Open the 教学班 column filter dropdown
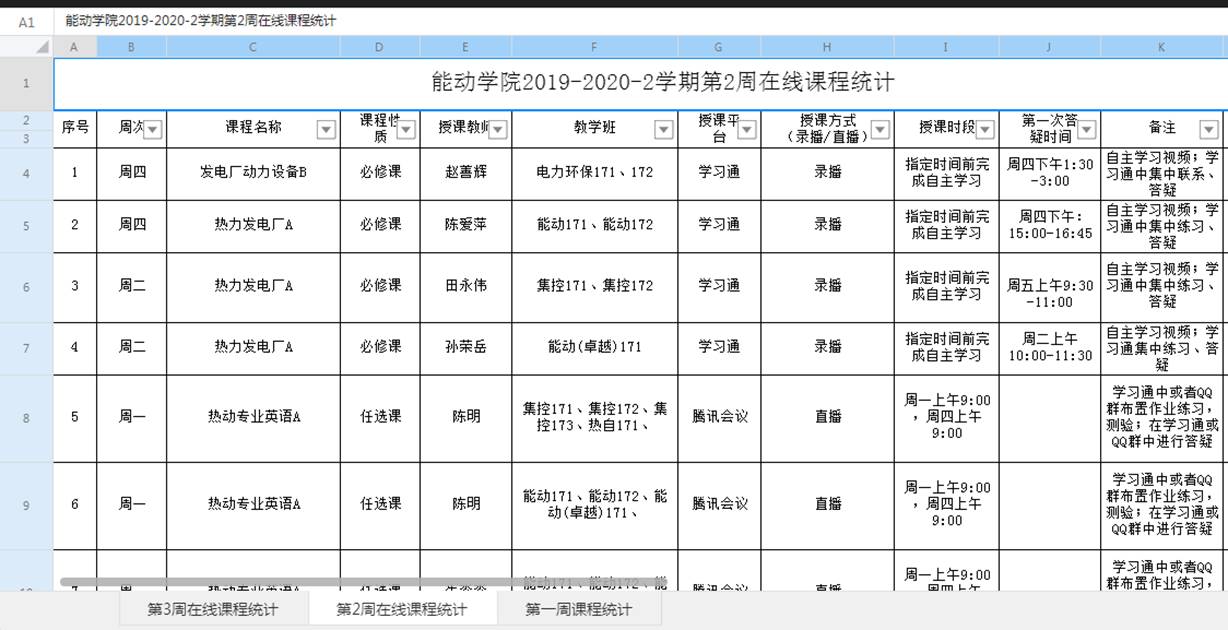 [x=664, y=129]
